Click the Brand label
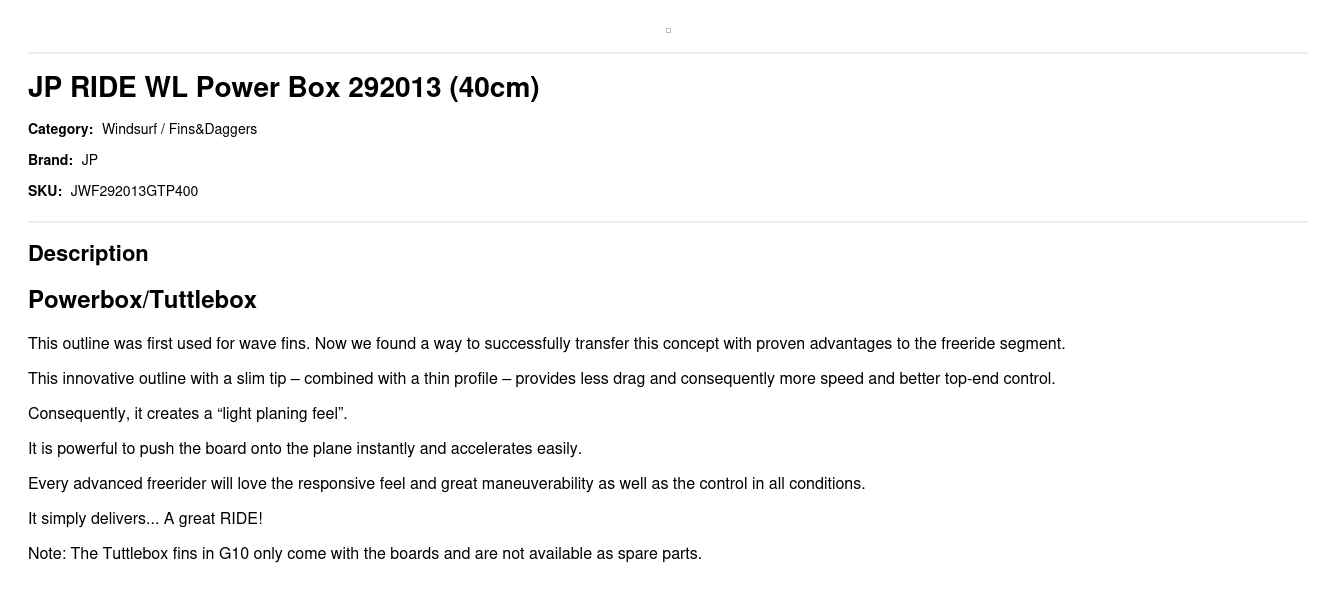Screen dimensions: 1328x609 (50, 160)
